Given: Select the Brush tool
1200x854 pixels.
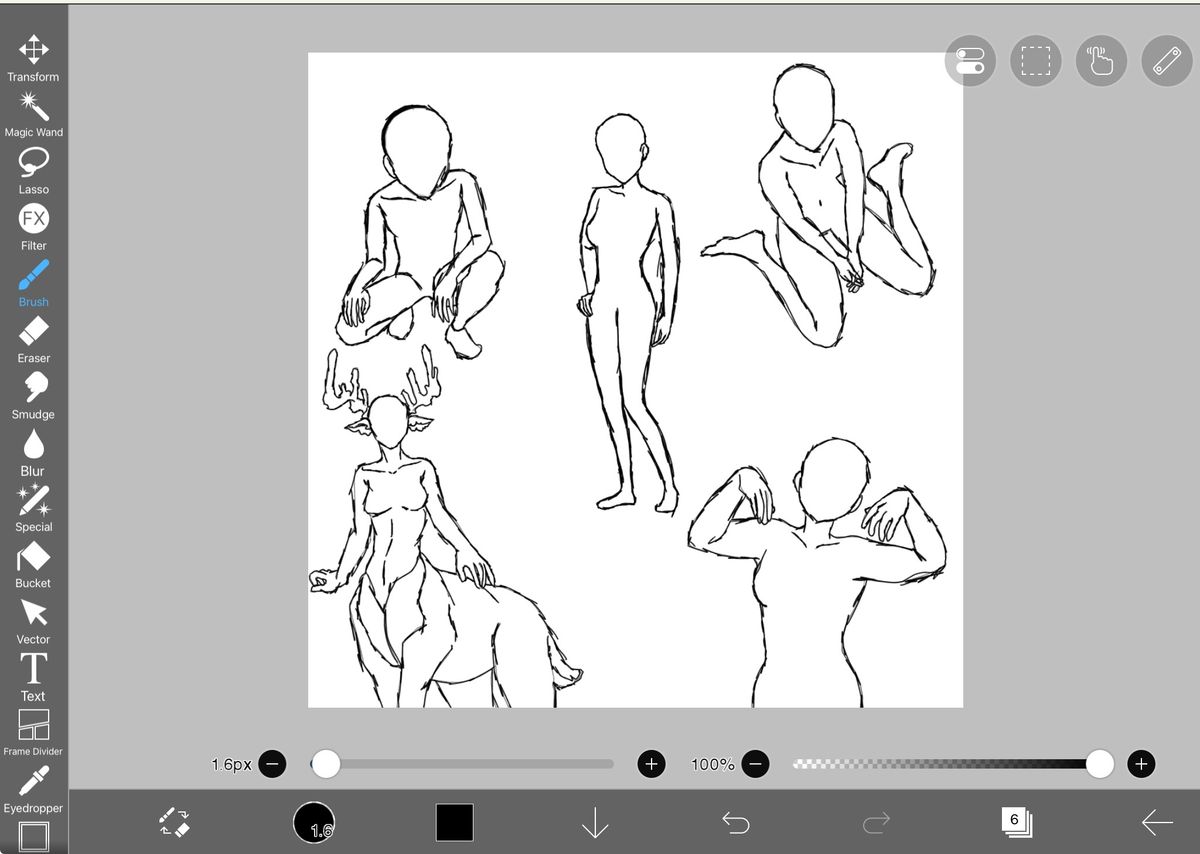Looking at the screenshot, I should click(x=33, y=283).
